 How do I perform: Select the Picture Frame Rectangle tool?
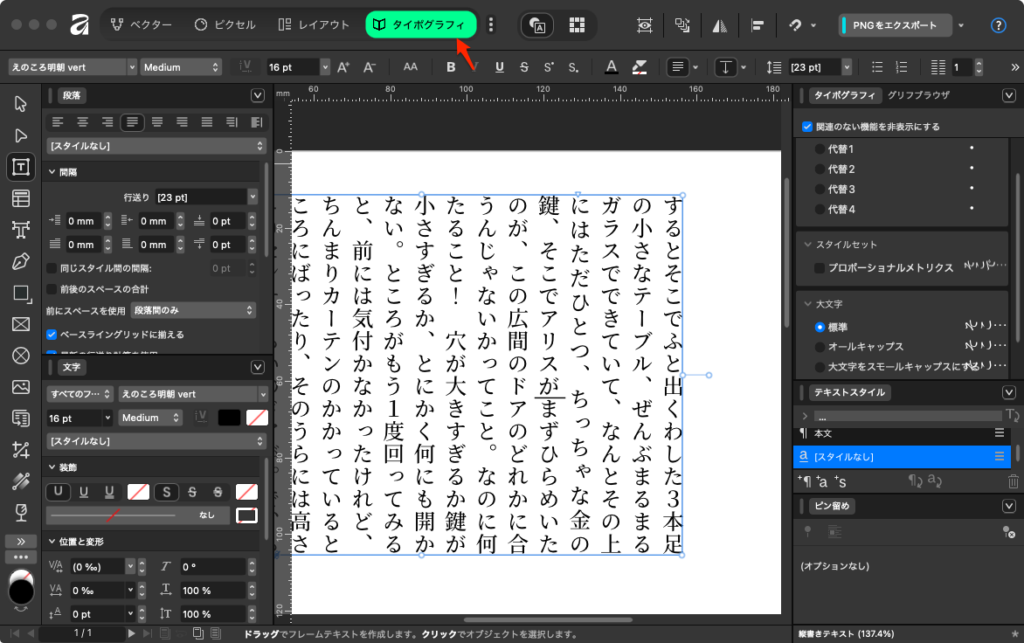(20, 324)
